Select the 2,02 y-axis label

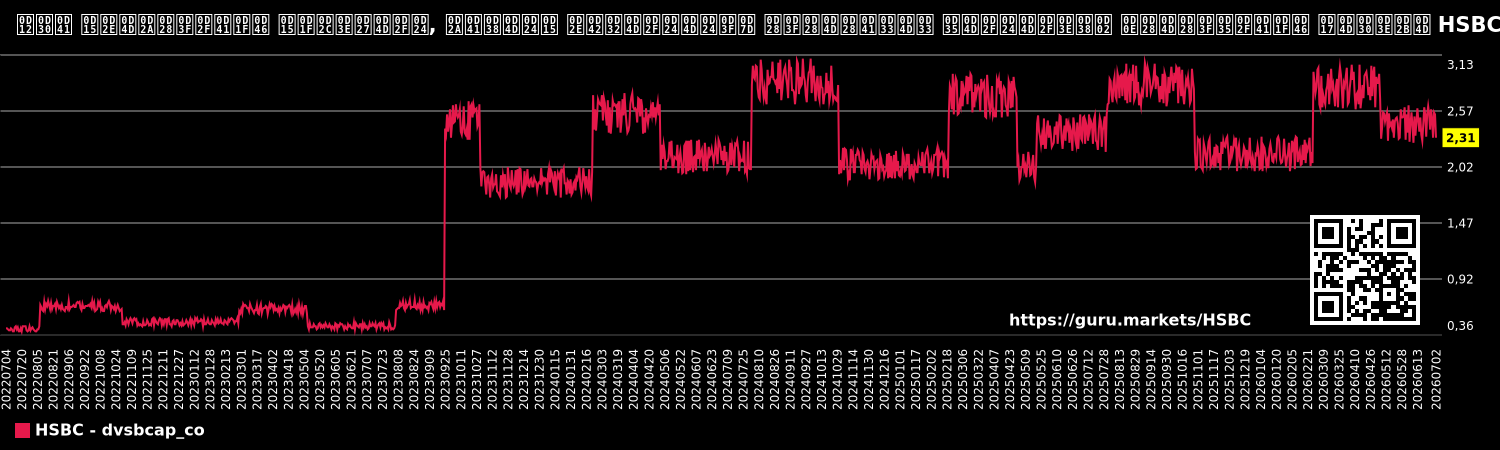coord(1460,167)
